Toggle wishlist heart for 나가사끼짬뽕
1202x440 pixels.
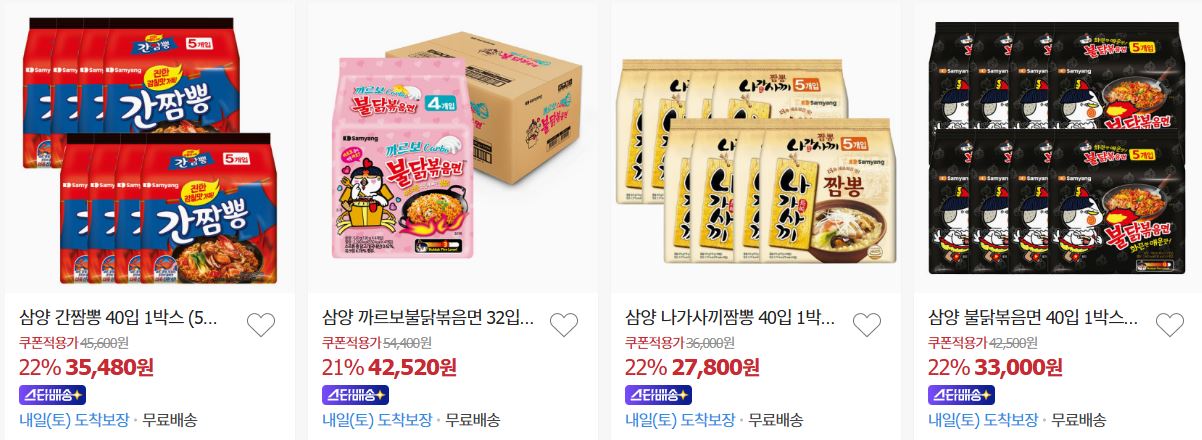(867, 325)
